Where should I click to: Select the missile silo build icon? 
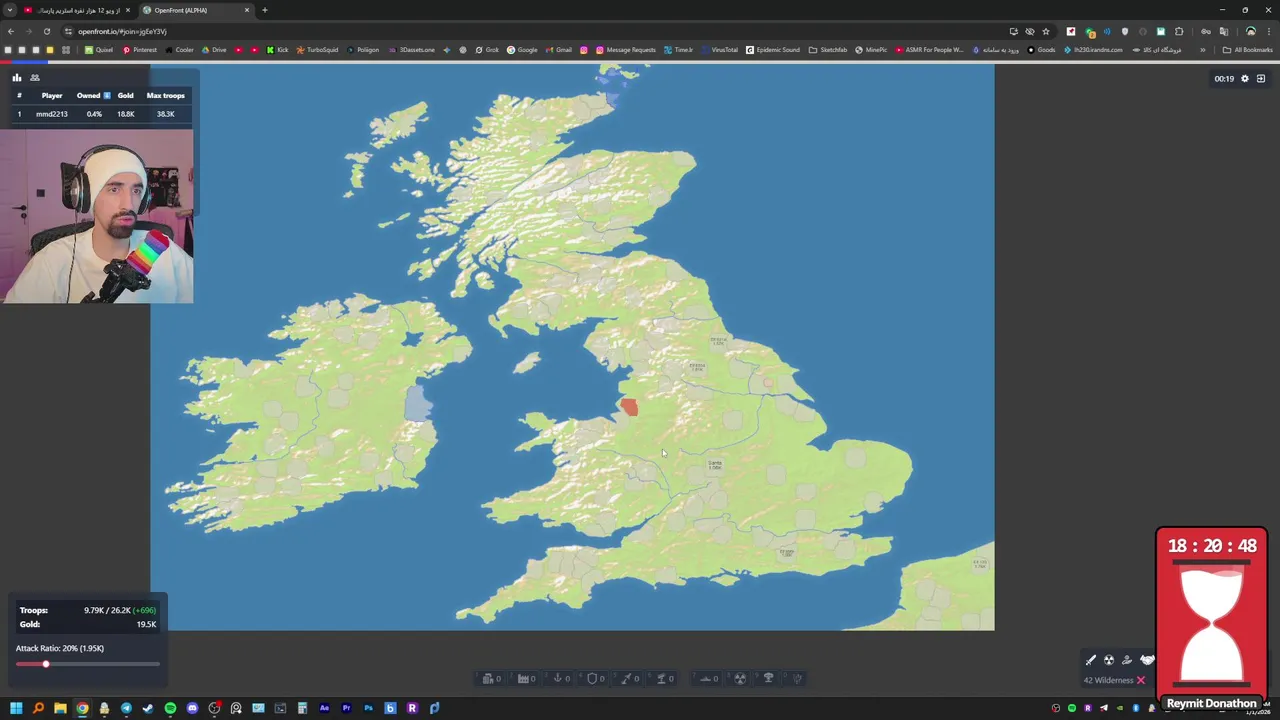626,678
